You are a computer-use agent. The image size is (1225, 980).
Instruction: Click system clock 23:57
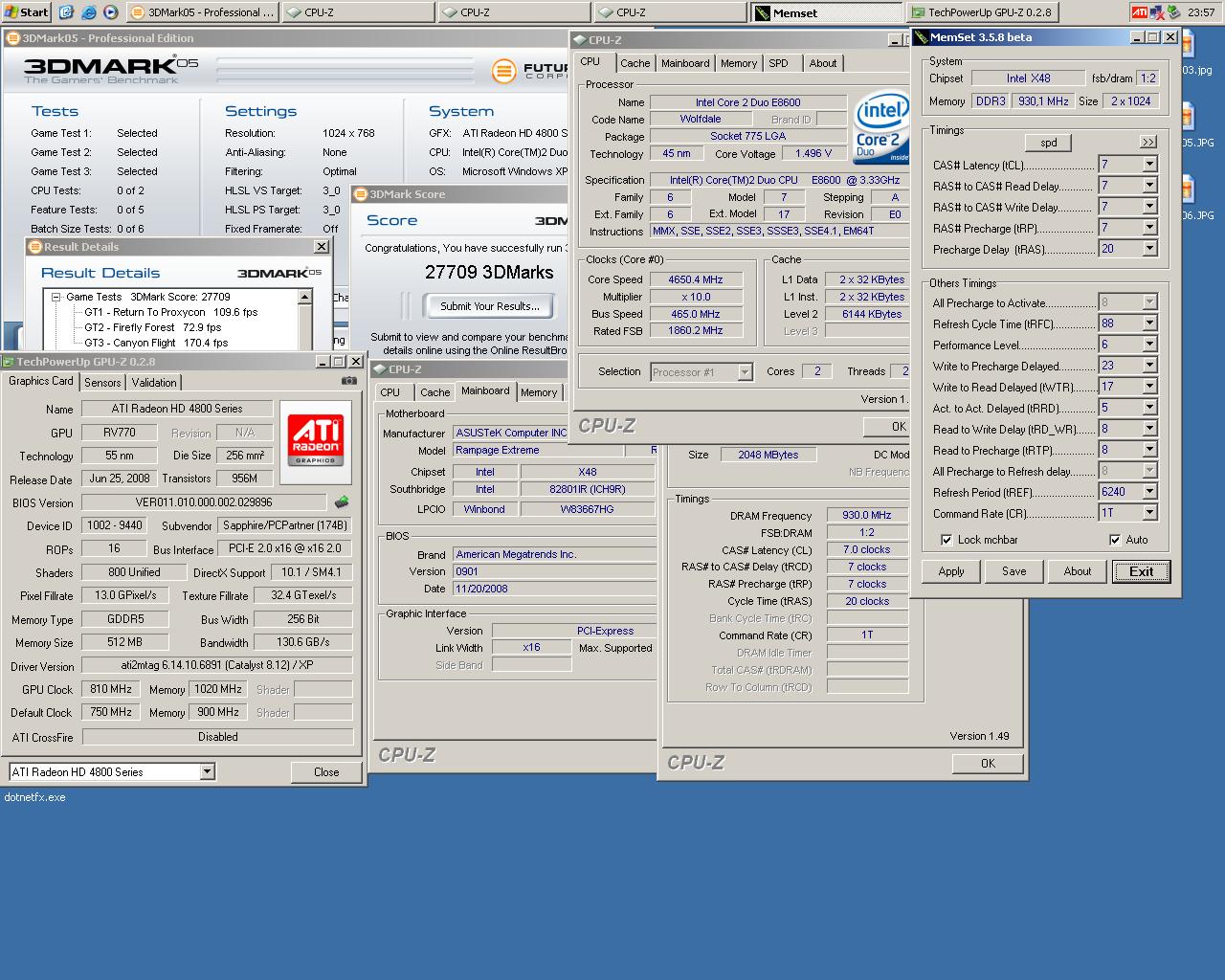(x=1201, y=12)
